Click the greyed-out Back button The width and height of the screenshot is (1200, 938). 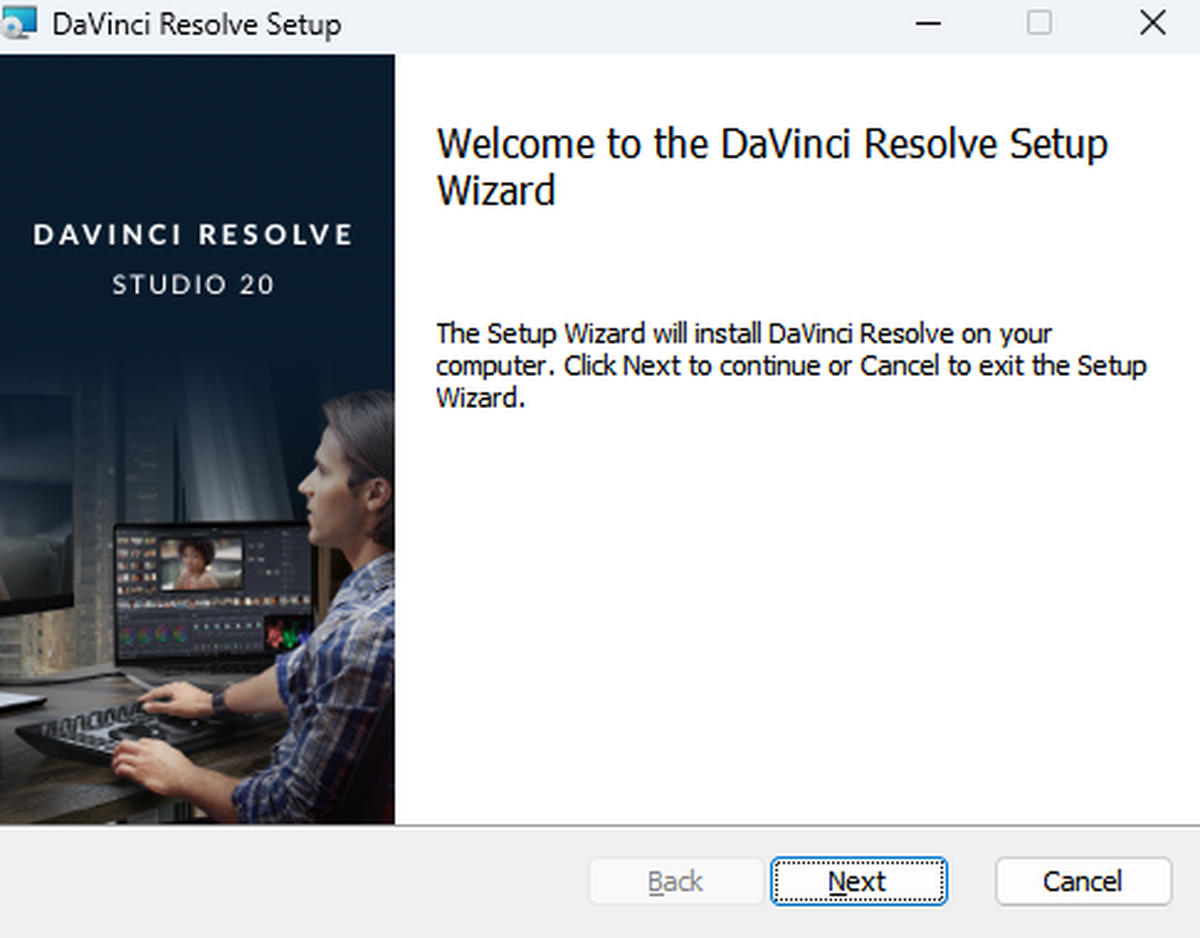point(676,881)
